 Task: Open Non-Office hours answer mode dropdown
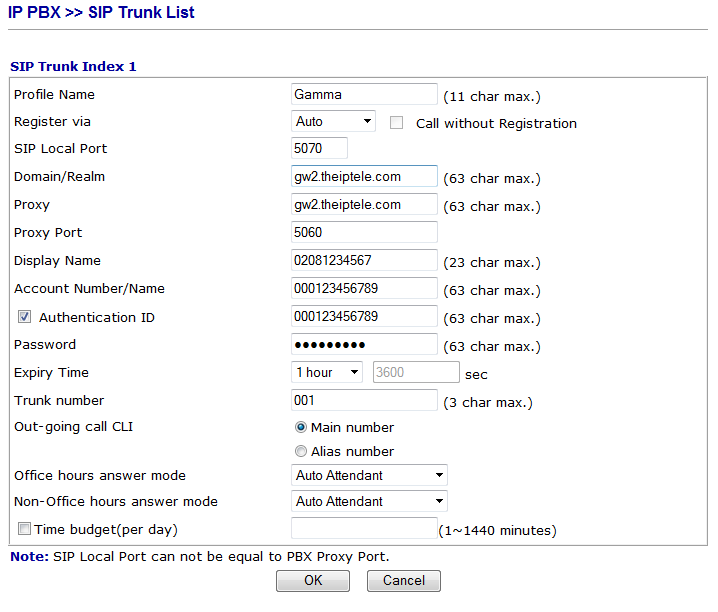tap(369, 501)
